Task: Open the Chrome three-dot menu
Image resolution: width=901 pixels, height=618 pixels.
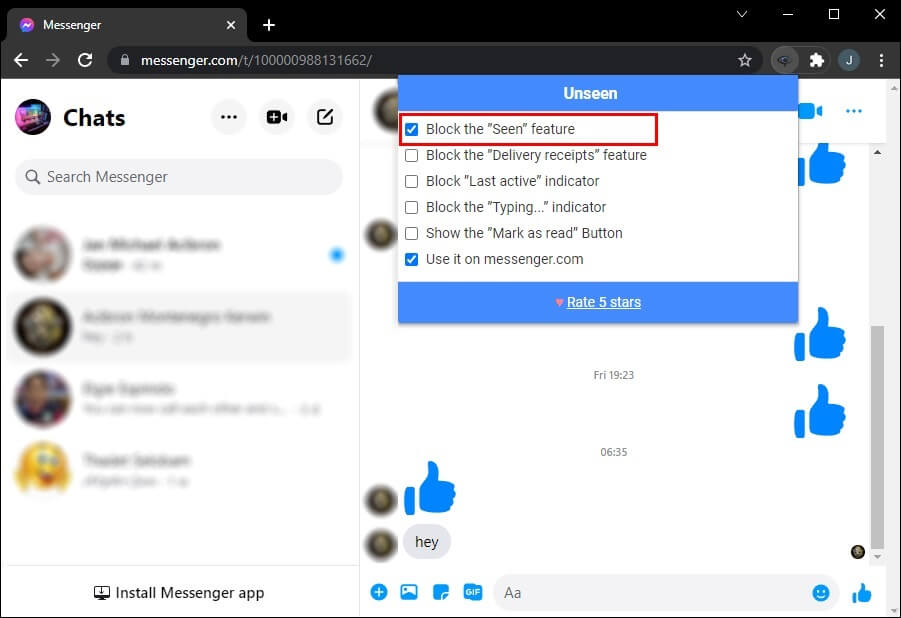Action: click(x=881, y=60)
